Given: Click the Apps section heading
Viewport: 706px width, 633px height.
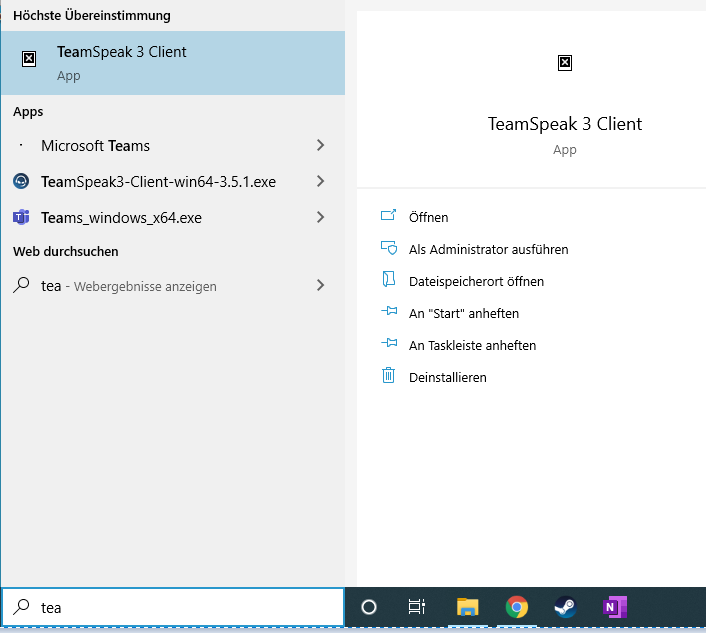Looking at the screenshot, I should (28, 112).
